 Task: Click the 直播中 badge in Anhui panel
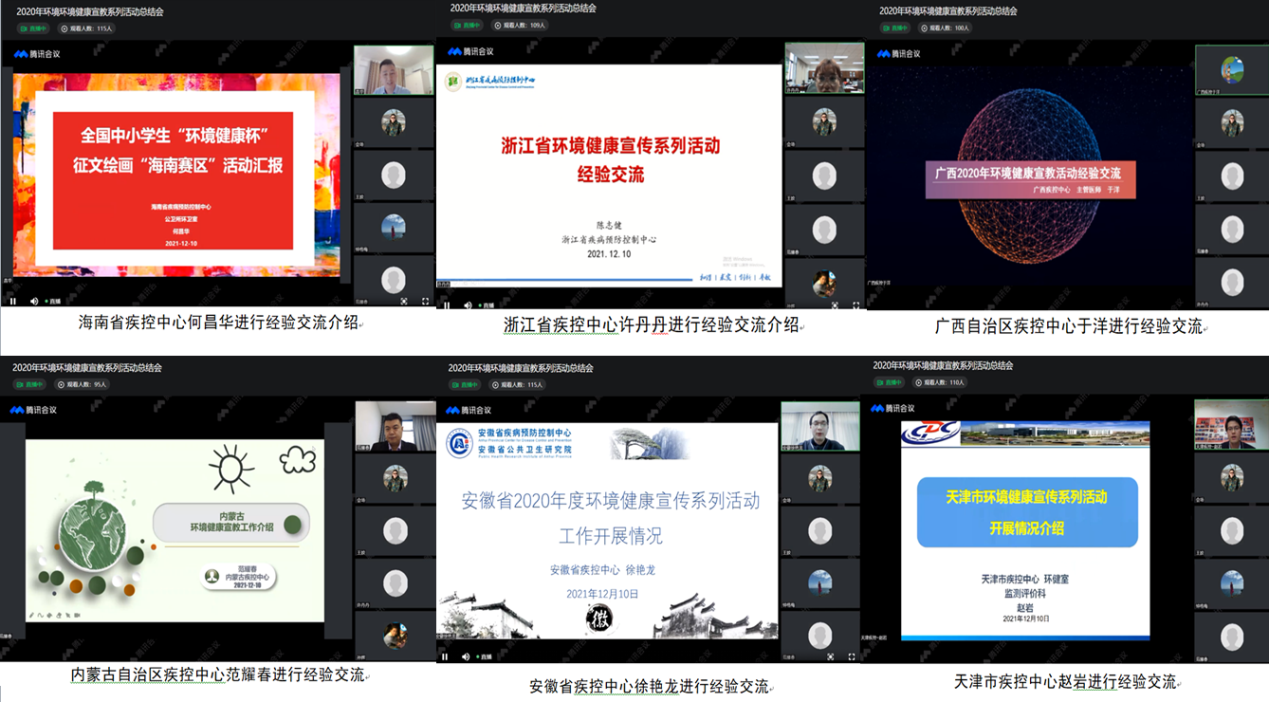click(x=466, y=384)
